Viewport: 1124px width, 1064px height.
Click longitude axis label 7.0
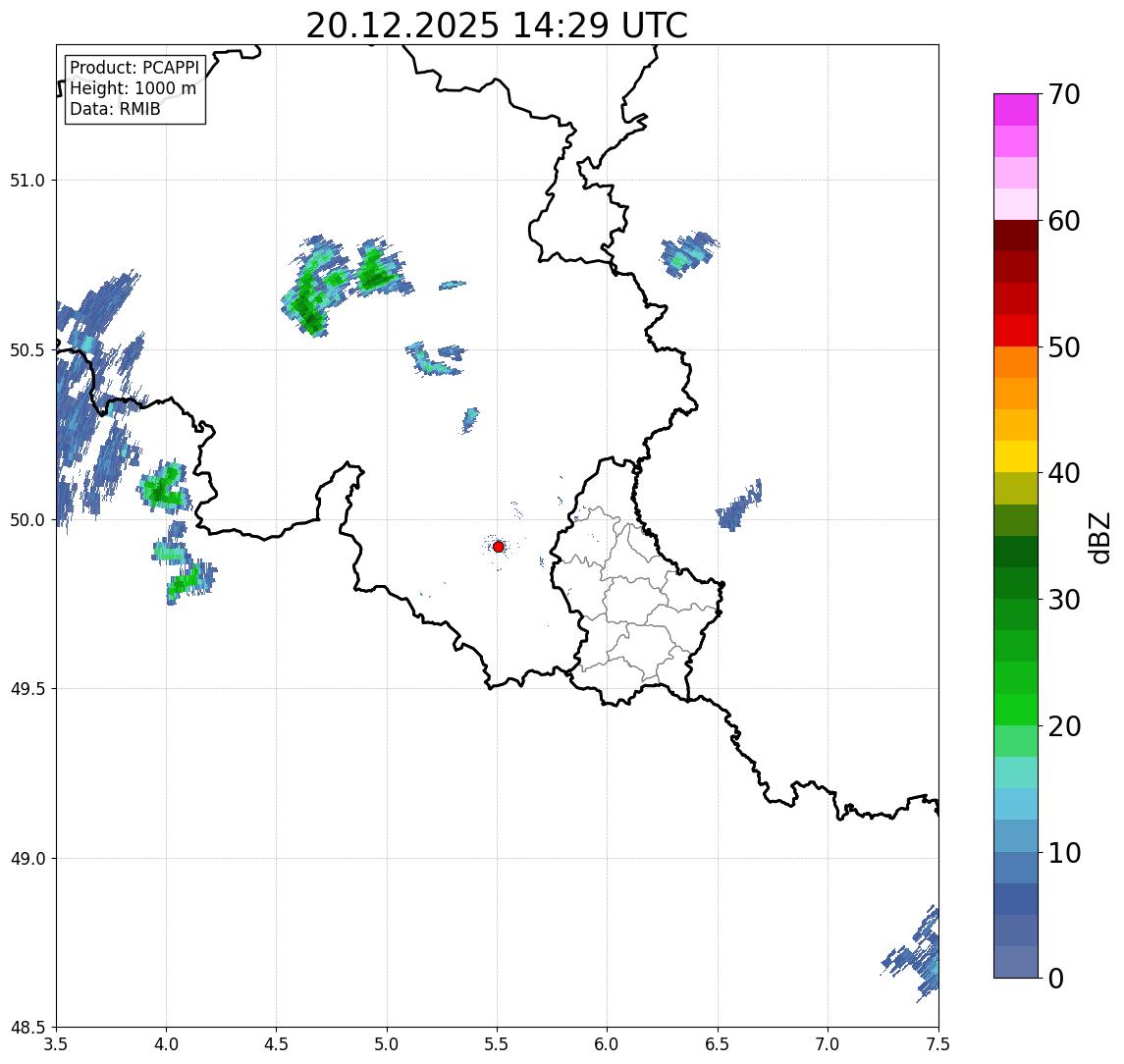tap(828, 1044)
